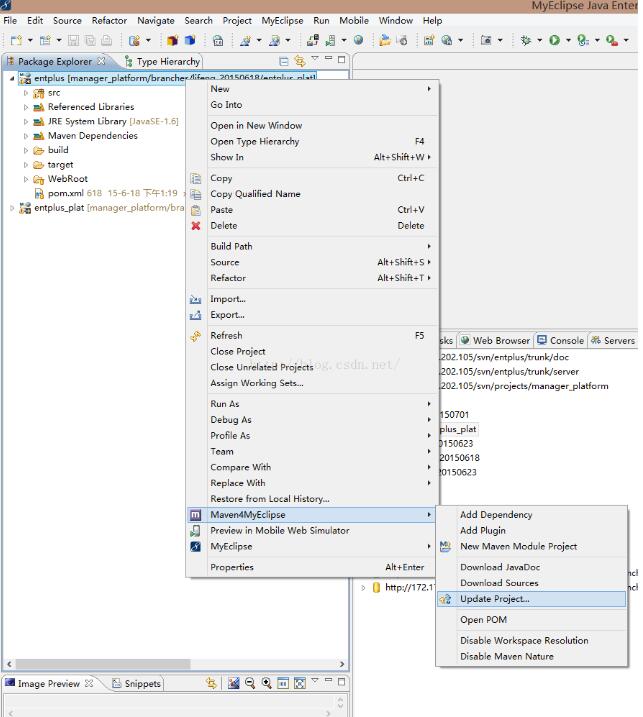643x717 pixels.
Task: Open the MyEclipse menu in the menu bar
Action: coord(282,21)
